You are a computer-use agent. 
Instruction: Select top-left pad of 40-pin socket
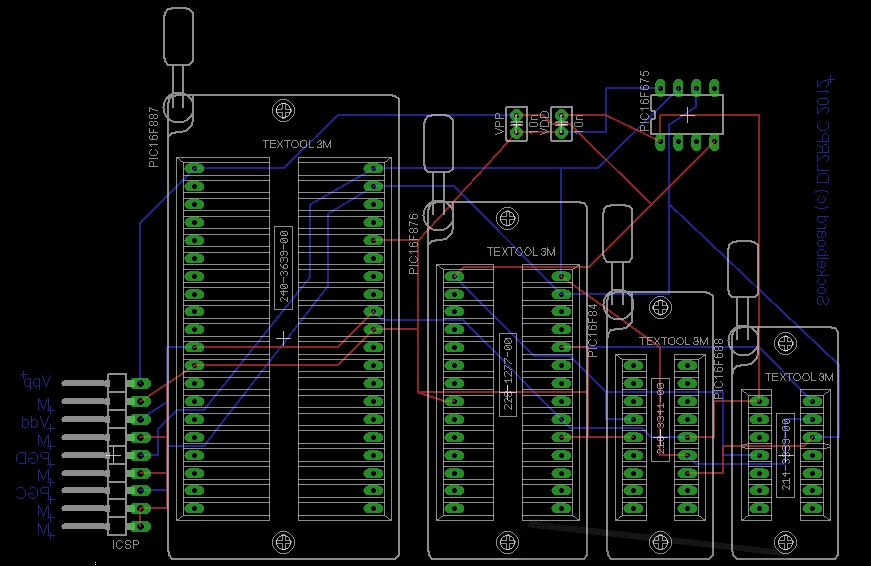(194, 168)
